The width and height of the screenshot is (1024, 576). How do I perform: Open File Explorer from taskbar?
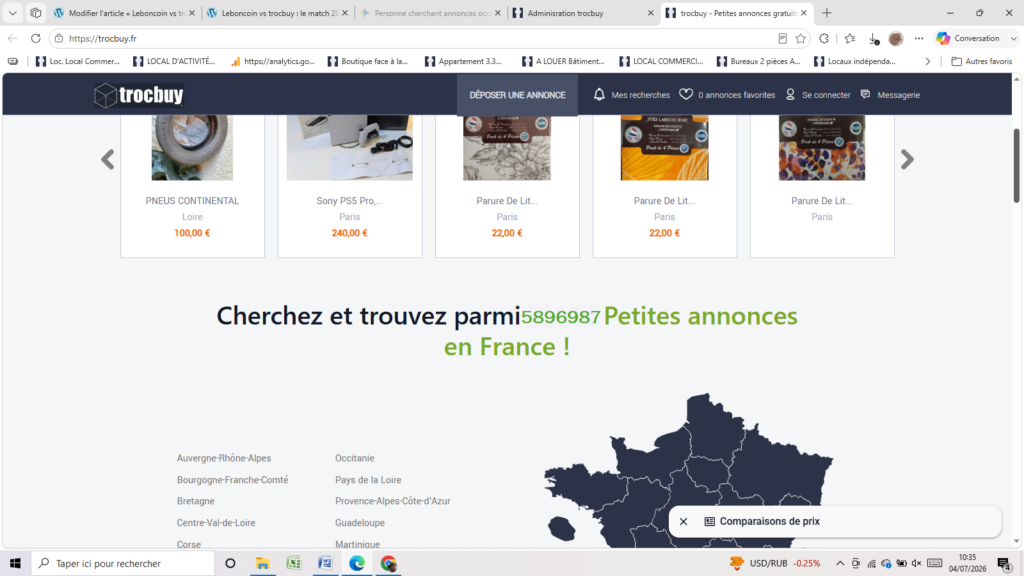263,563
